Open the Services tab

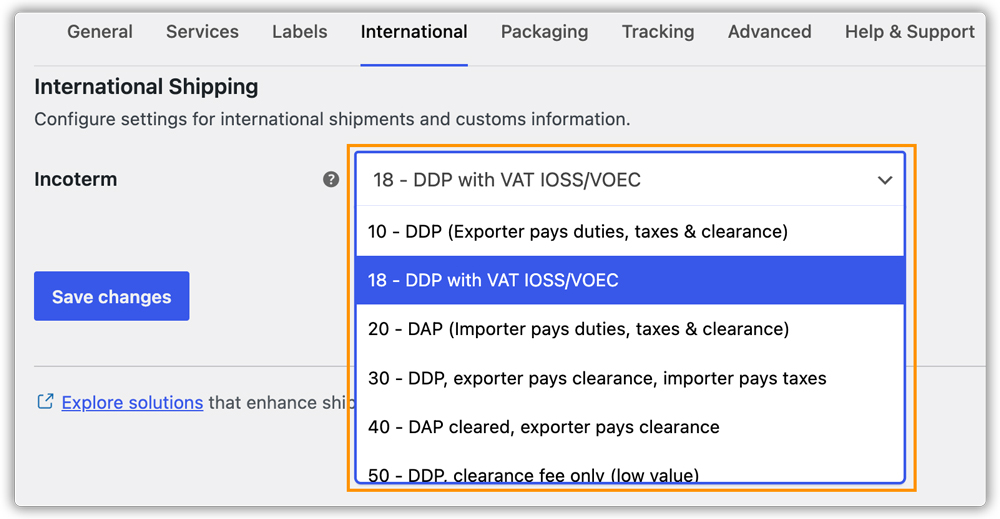point(202,32)
